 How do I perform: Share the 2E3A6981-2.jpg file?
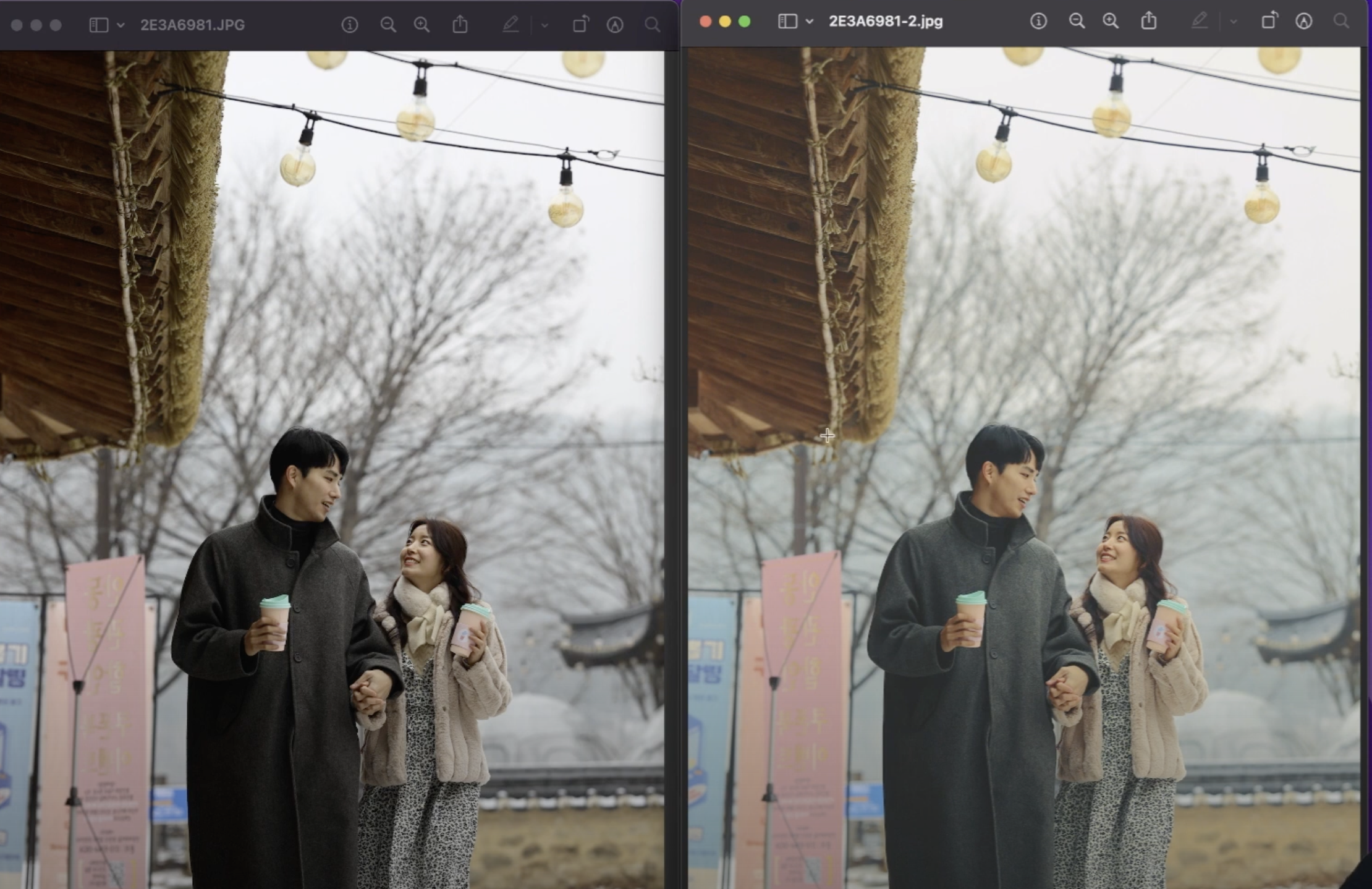point(1148,22)
